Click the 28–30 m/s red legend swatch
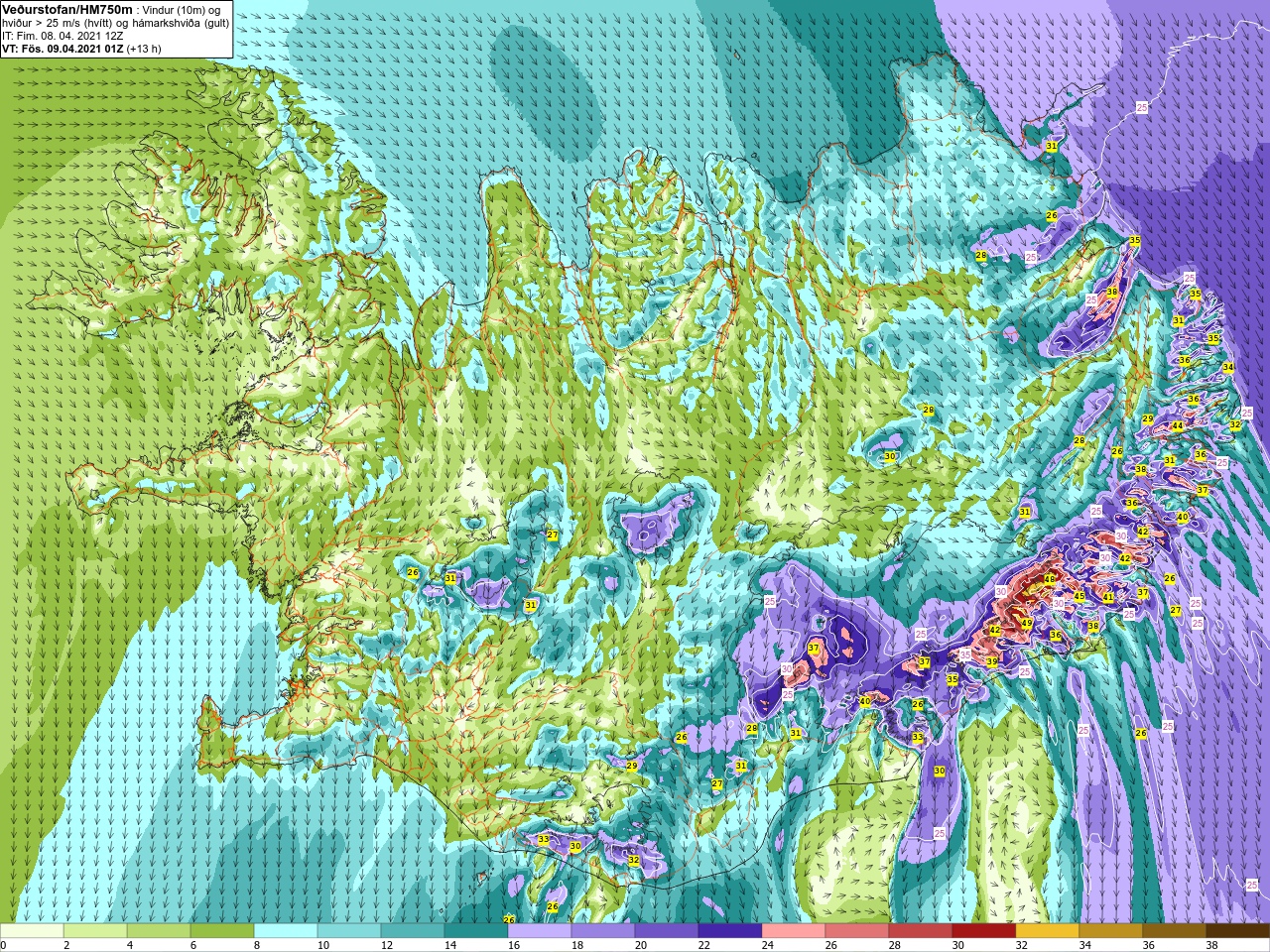The height and width of the screenshot is (952, 1270). pos(921,931)
